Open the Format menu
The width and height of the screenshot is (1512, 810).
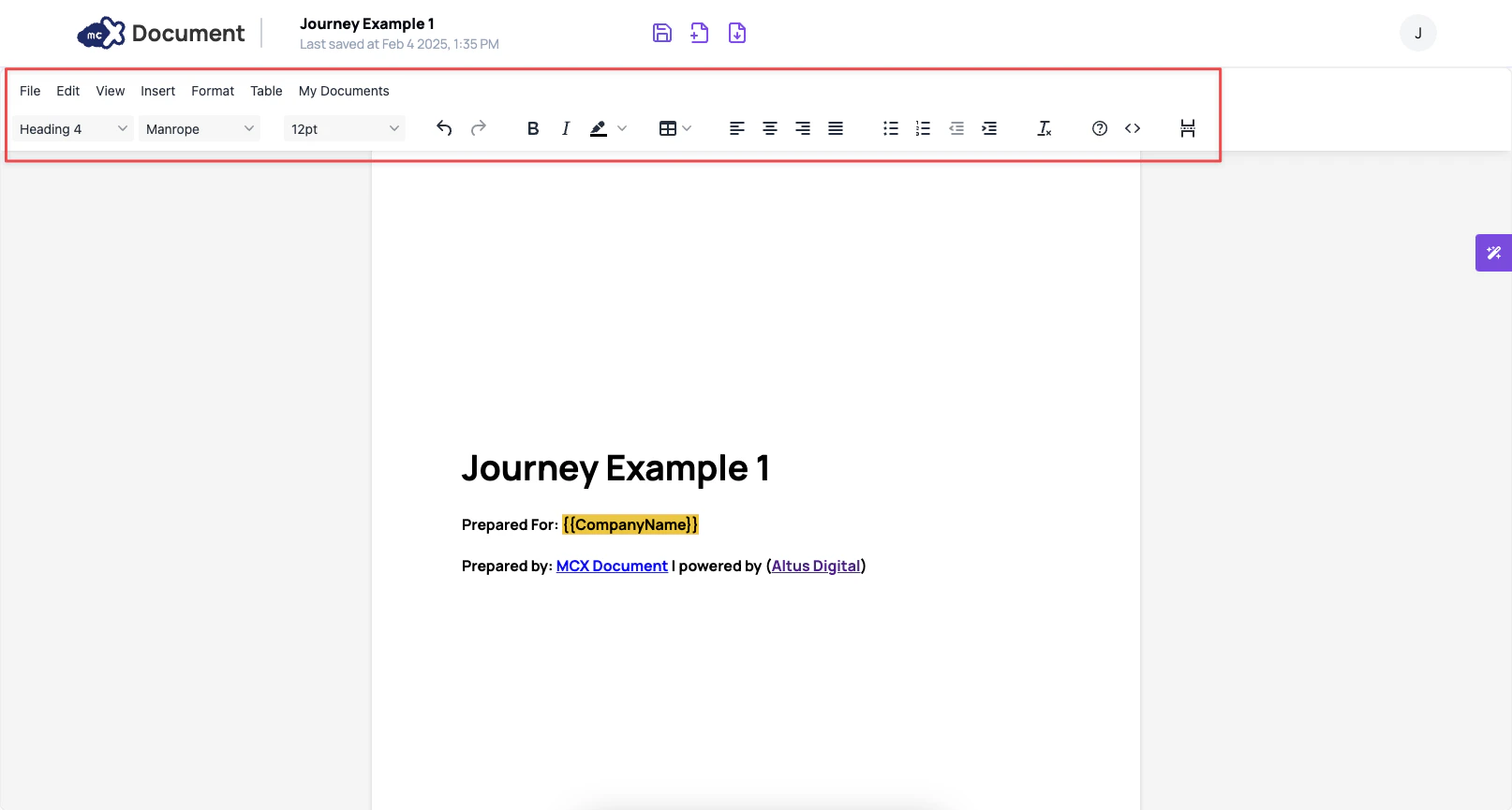(213, 91)
